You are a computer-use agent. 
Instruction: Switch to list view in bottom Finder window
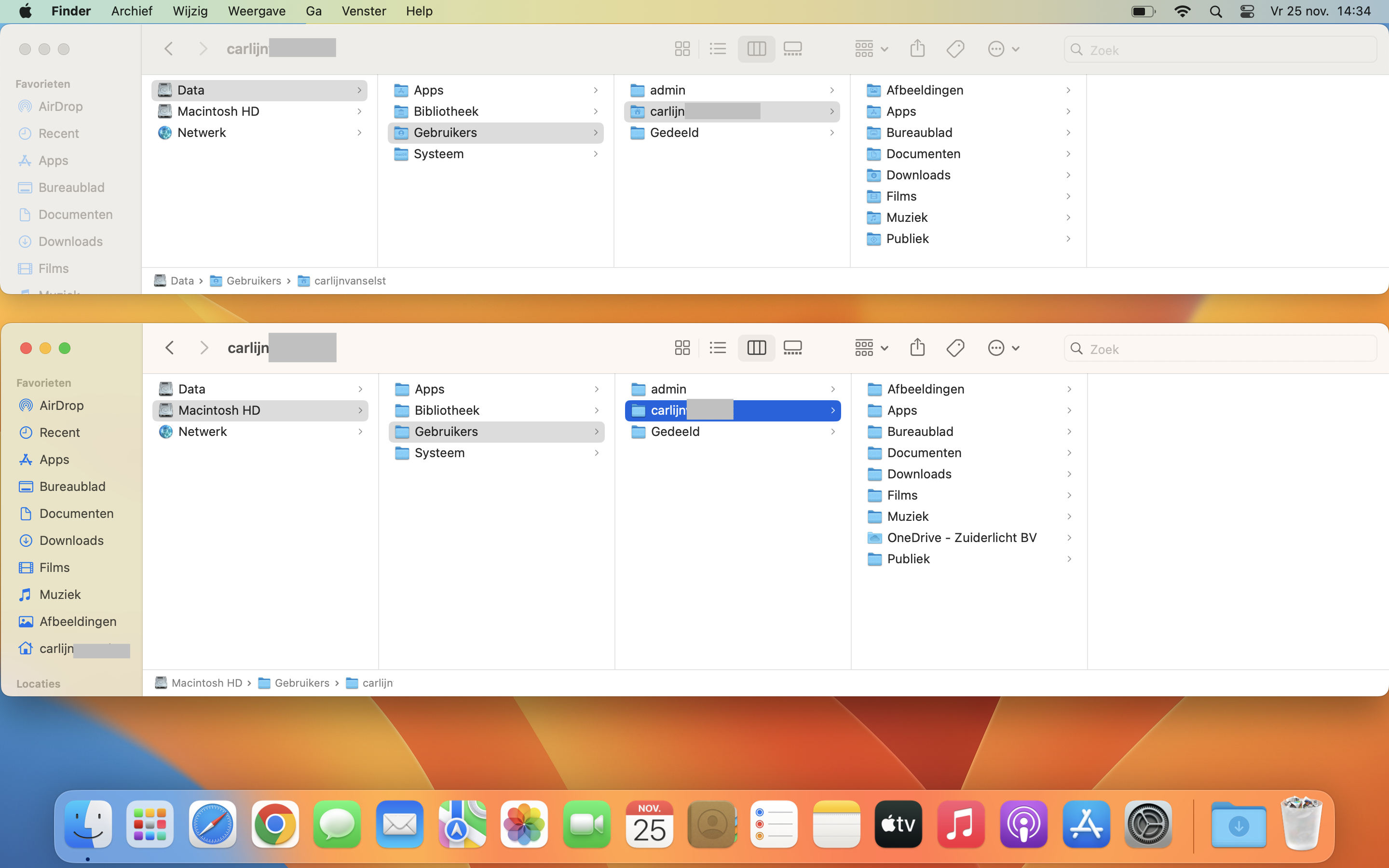[718, 348]
